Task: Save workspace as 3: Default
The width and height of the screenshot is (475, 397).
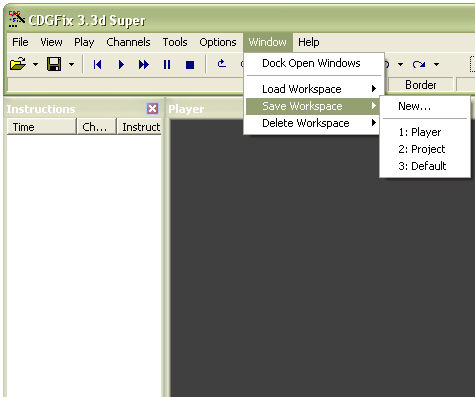Action: tap(425, 166)
